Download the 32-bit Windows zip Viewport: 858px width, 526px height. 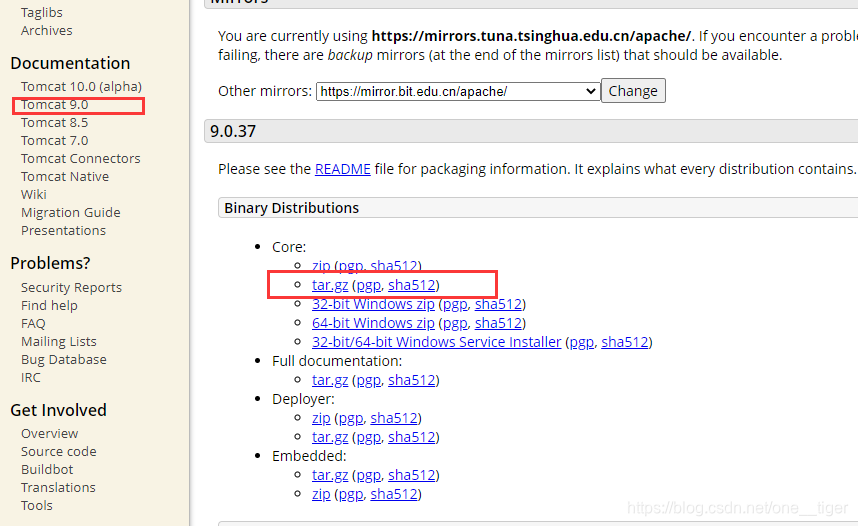373,304
